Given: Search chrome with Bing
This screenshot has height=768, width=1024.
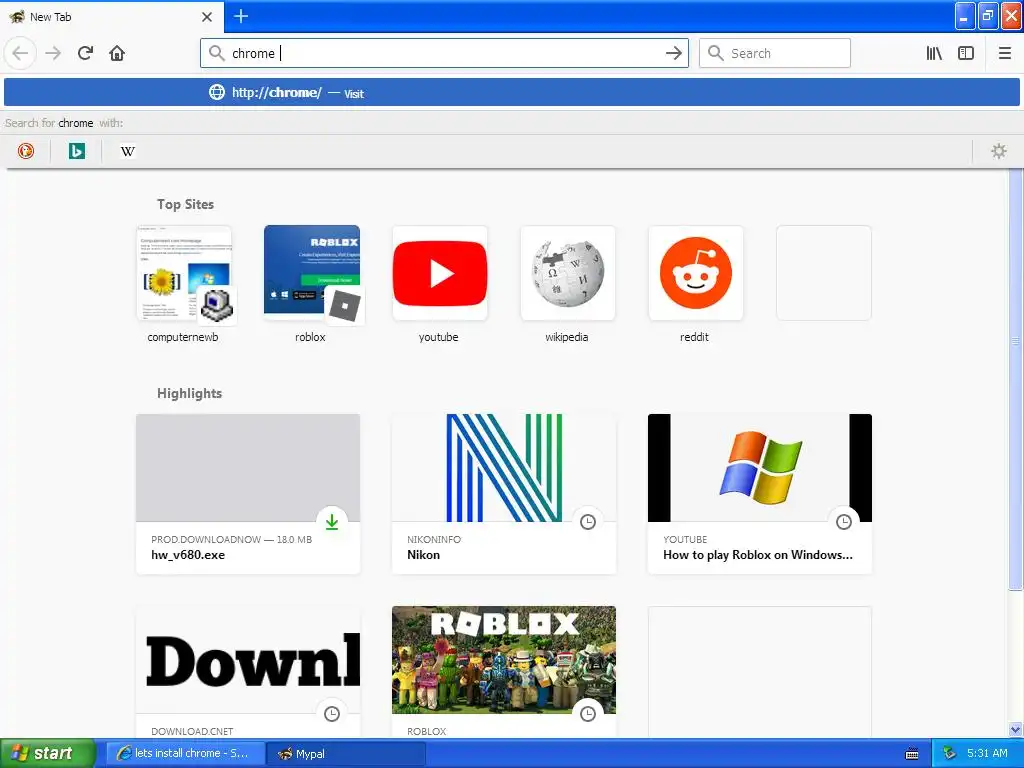Looking at the screenshot, I should click(76, 152).
